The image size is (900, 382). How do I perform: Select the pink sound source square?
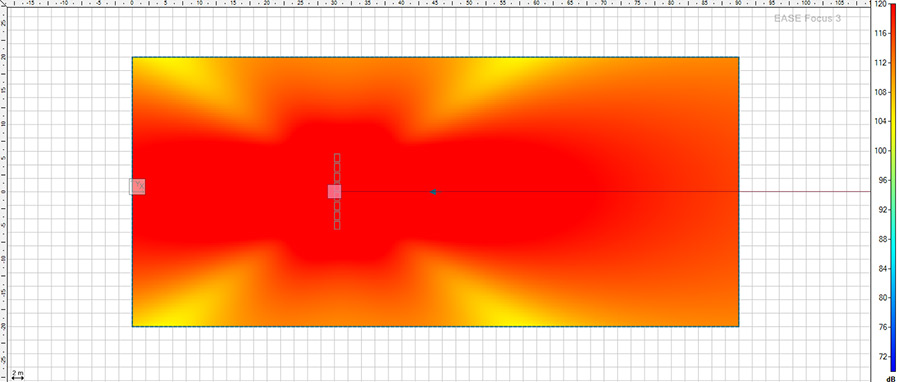(x=335, y=192)
